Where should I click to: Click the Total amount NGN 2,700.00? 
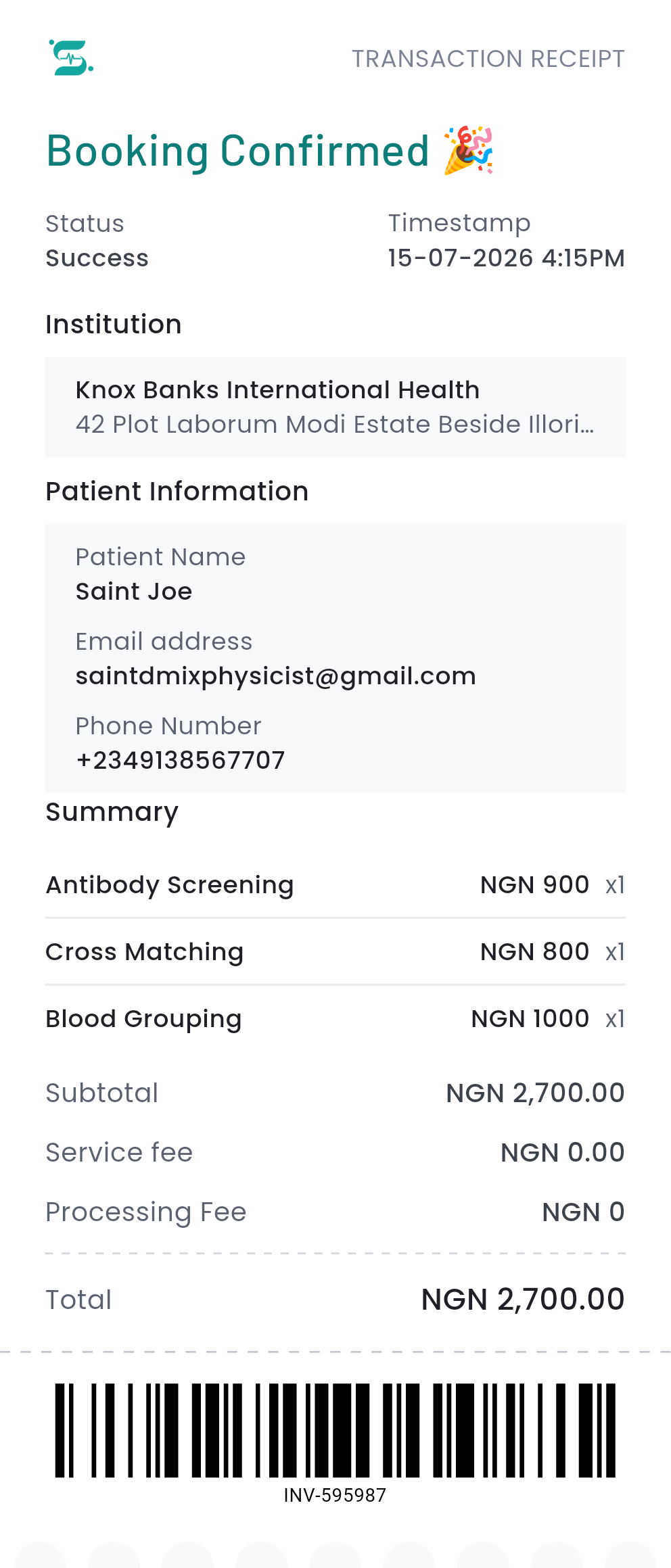523,1300
